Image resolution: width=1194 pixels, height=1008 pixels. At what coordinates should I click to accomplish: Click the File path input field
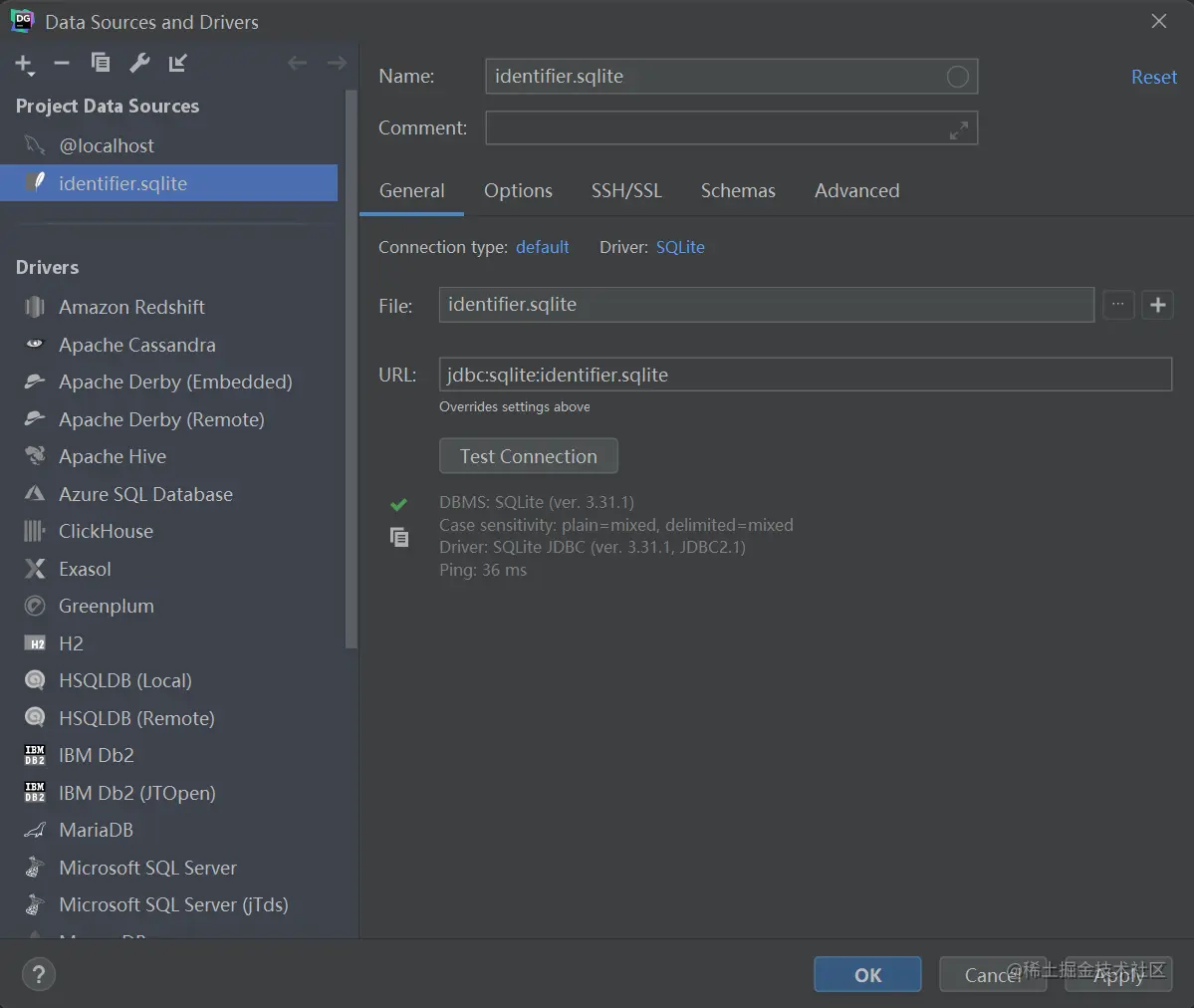tap(766, 305)
